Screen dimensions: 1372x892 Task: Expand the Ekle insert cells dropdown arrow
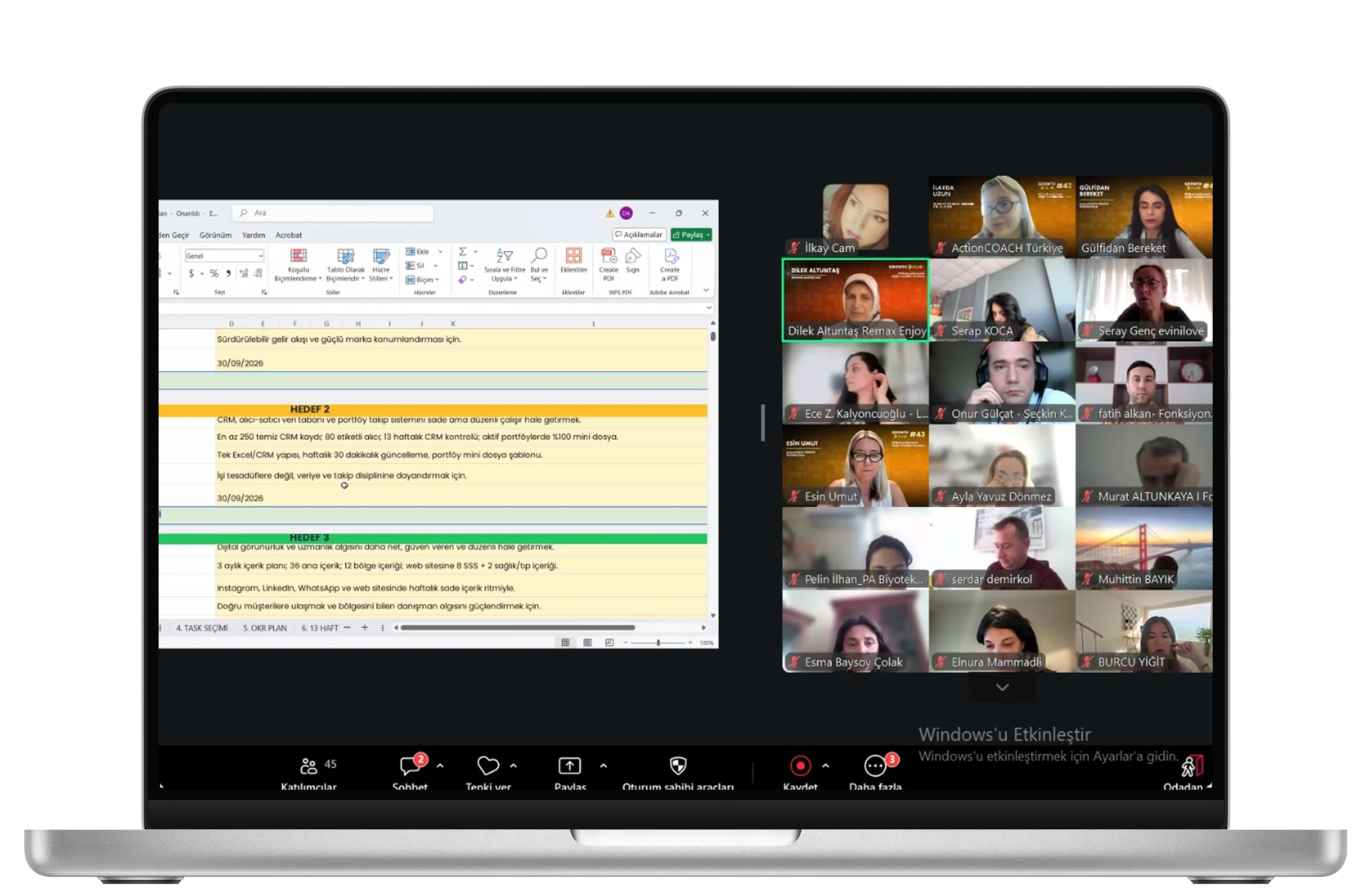[x=440, y=252]
